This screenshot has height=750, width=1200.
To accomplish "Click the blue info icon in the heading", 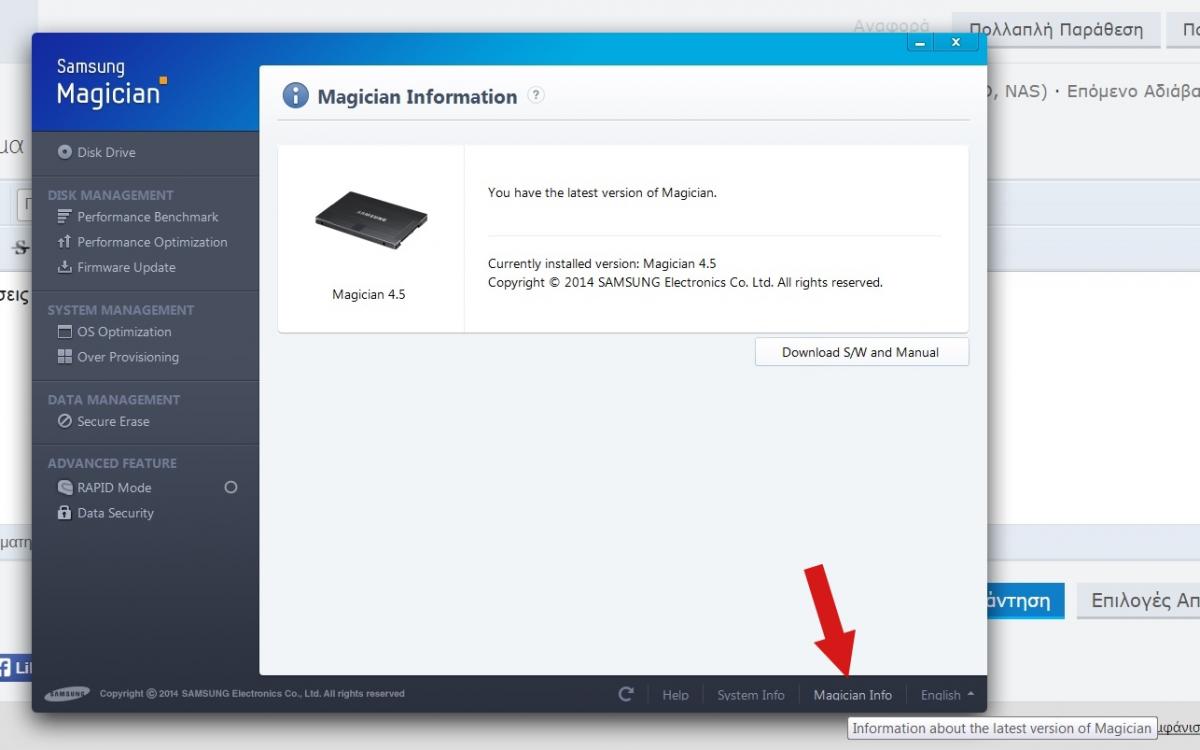I will pos(295,96).
